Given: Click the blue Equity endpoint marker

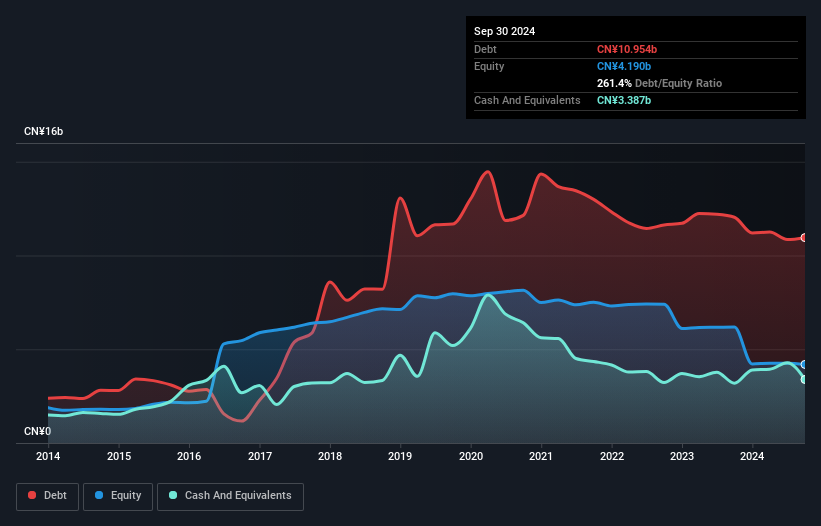Looking at the screenshot, I should 804,364.
